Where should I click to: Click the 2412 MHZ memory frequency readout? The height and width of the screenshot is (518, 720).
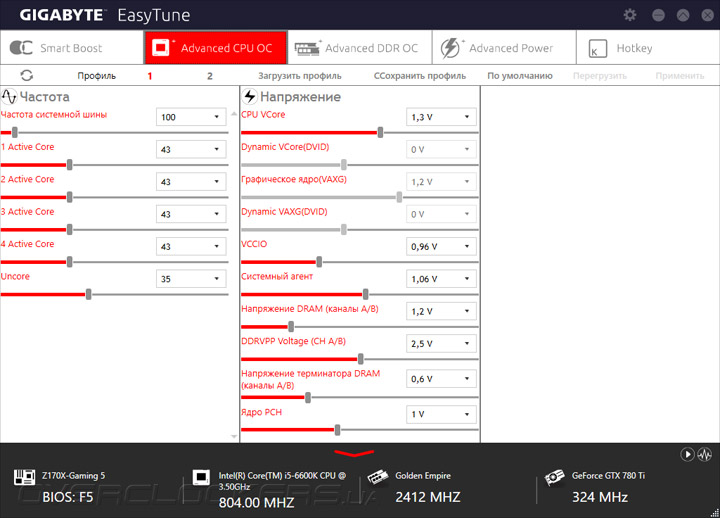[x=428, y=497]
